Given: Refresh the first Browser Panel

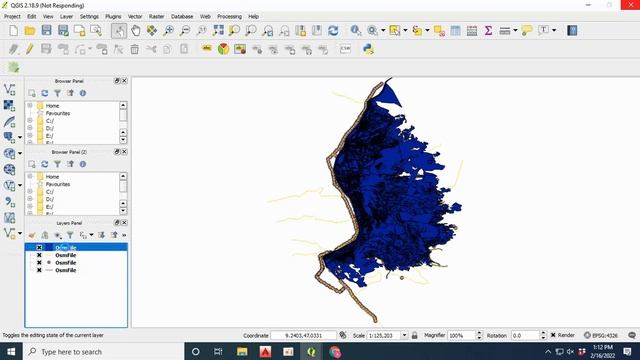Looking at the screenshot, I should coord(44,93).
